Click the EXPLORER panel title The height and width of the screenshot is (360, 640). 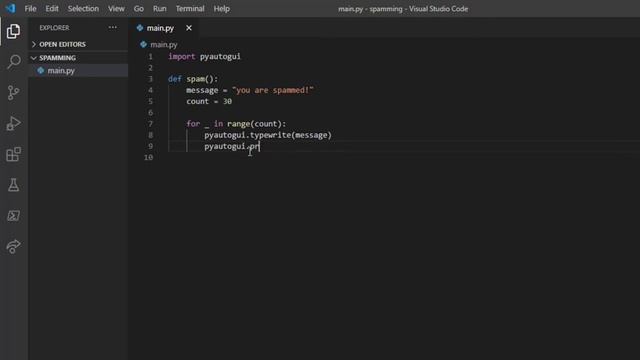pyautogui.click(x=54, y=28)
